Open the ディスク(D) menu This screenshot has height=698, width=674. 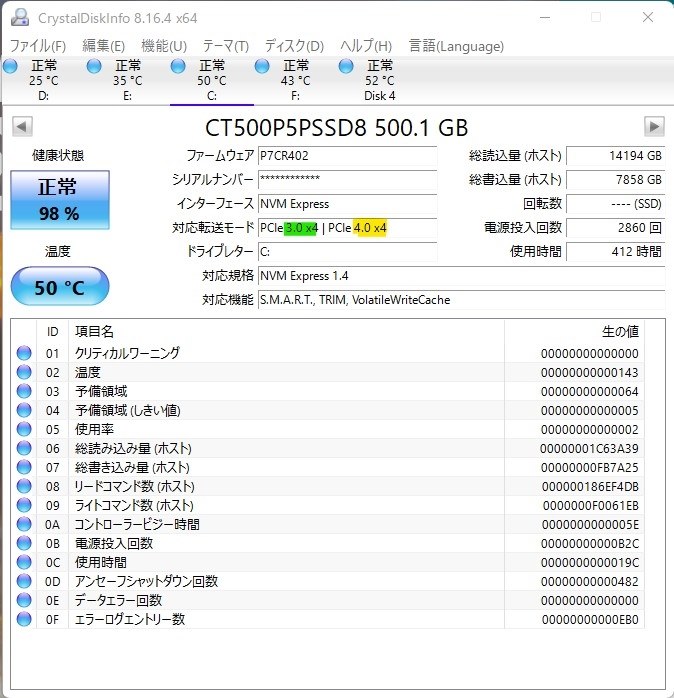click(294, 46)
